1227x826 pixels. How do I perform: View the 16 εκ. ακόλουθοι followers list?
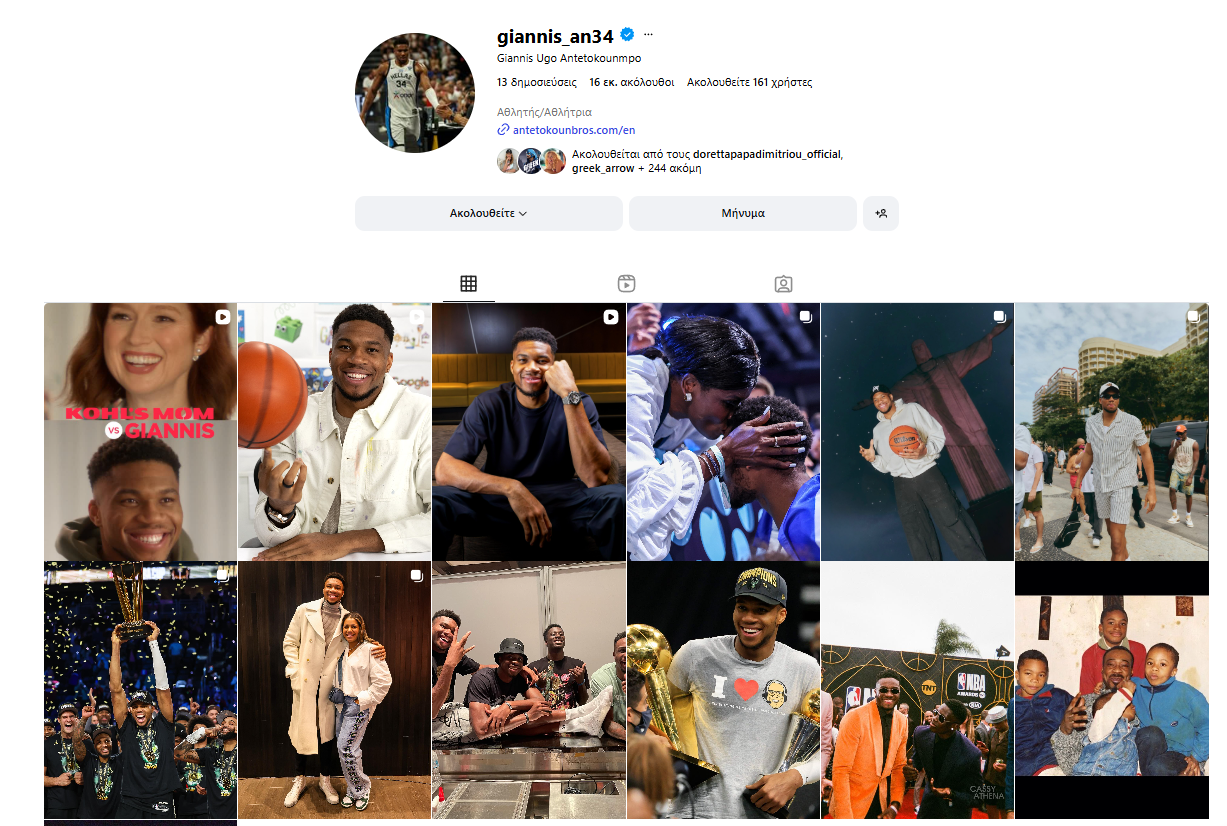tap(631, 82)
